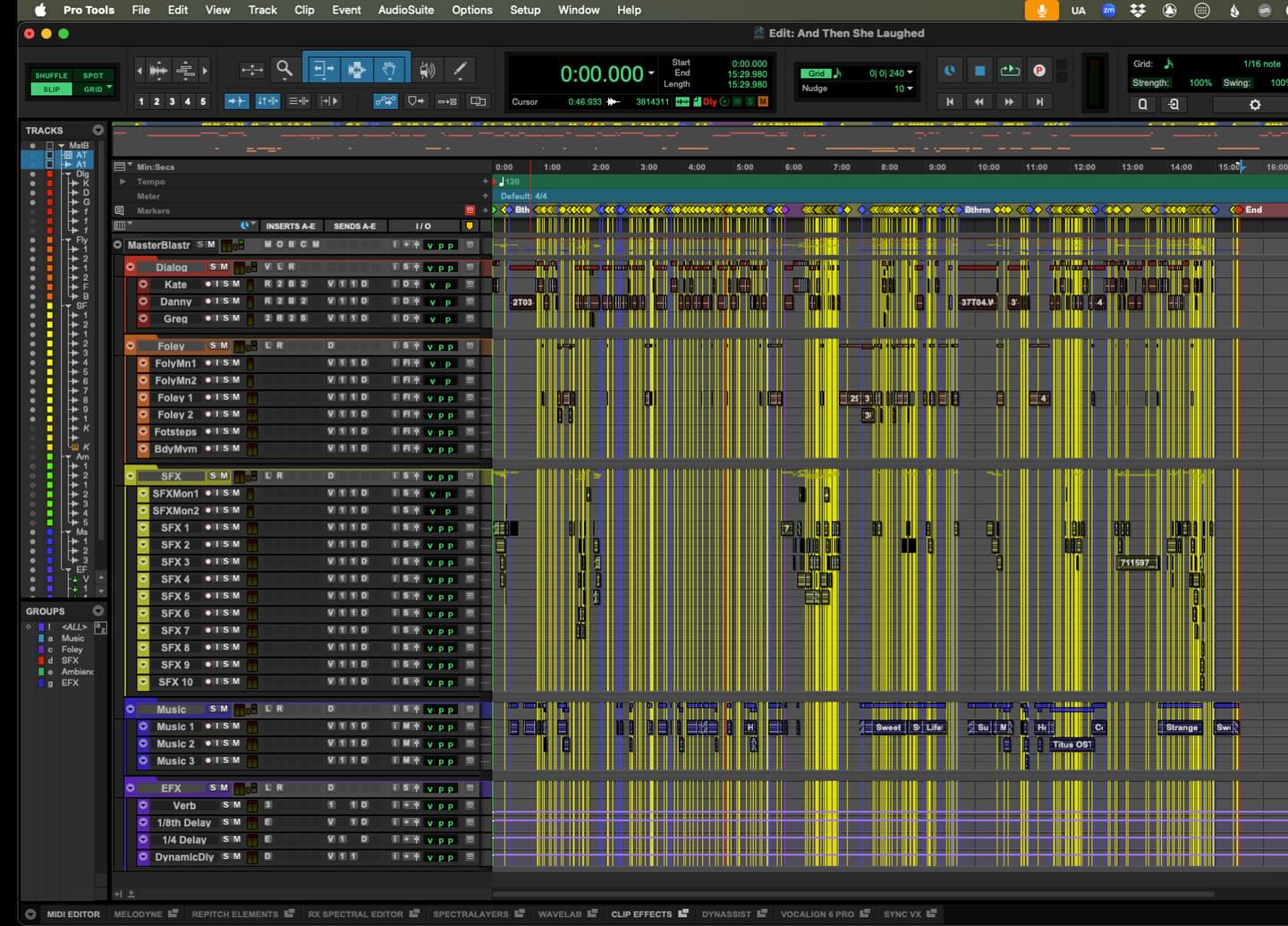Click the Return to Zero transport button
1288x926 pixels.
[x=949, y=102]
